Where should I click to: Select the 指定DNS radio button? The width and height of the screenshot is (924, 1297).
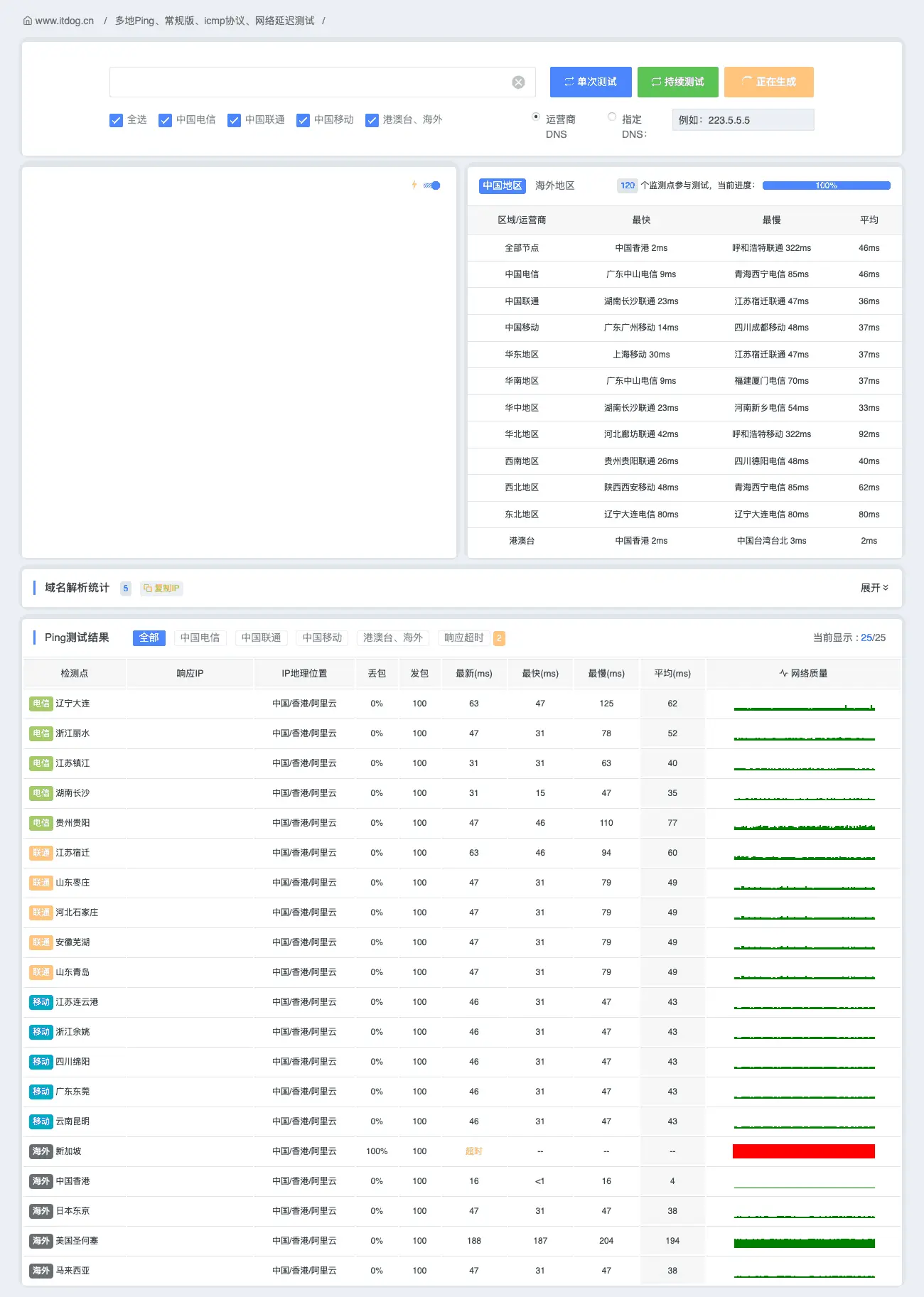(612, 117)
